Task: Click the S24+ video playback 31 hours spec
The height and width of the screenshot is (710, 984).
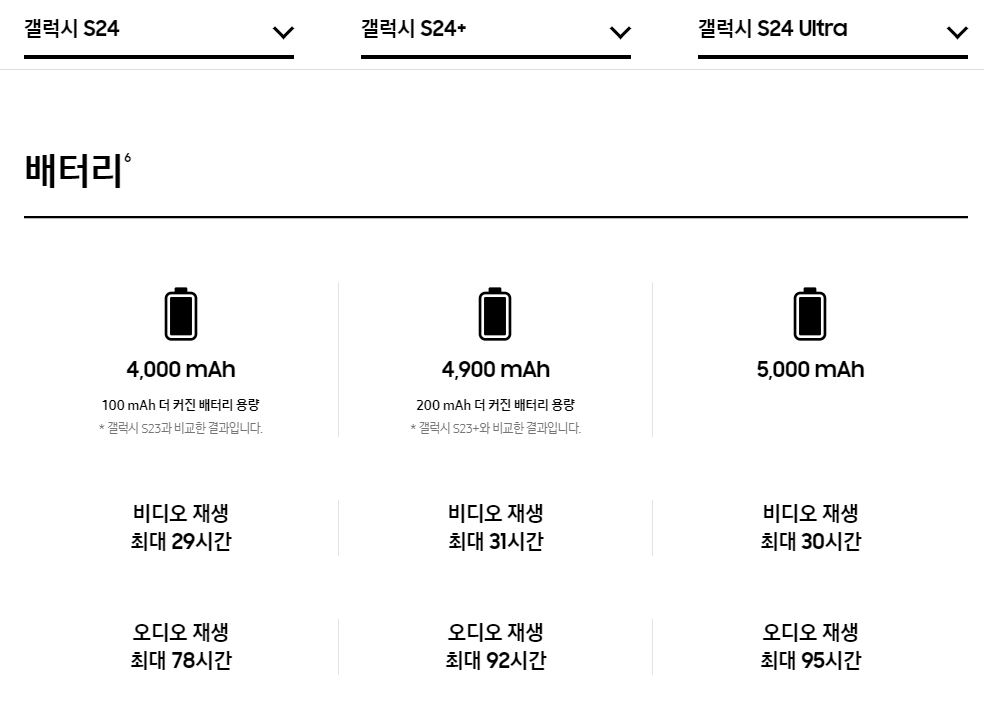Action: [x=495, y=527]
